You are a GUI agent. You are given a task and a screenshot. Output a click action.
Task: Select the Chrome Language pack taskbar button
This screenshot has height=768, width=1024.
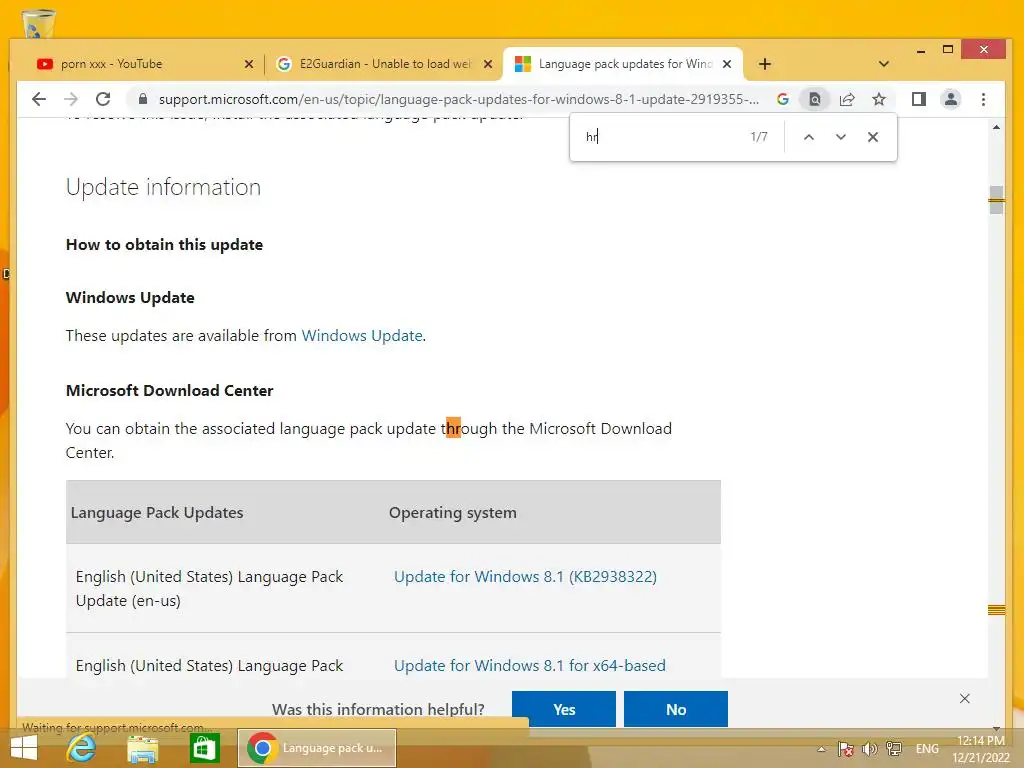(x=317, y=748)
